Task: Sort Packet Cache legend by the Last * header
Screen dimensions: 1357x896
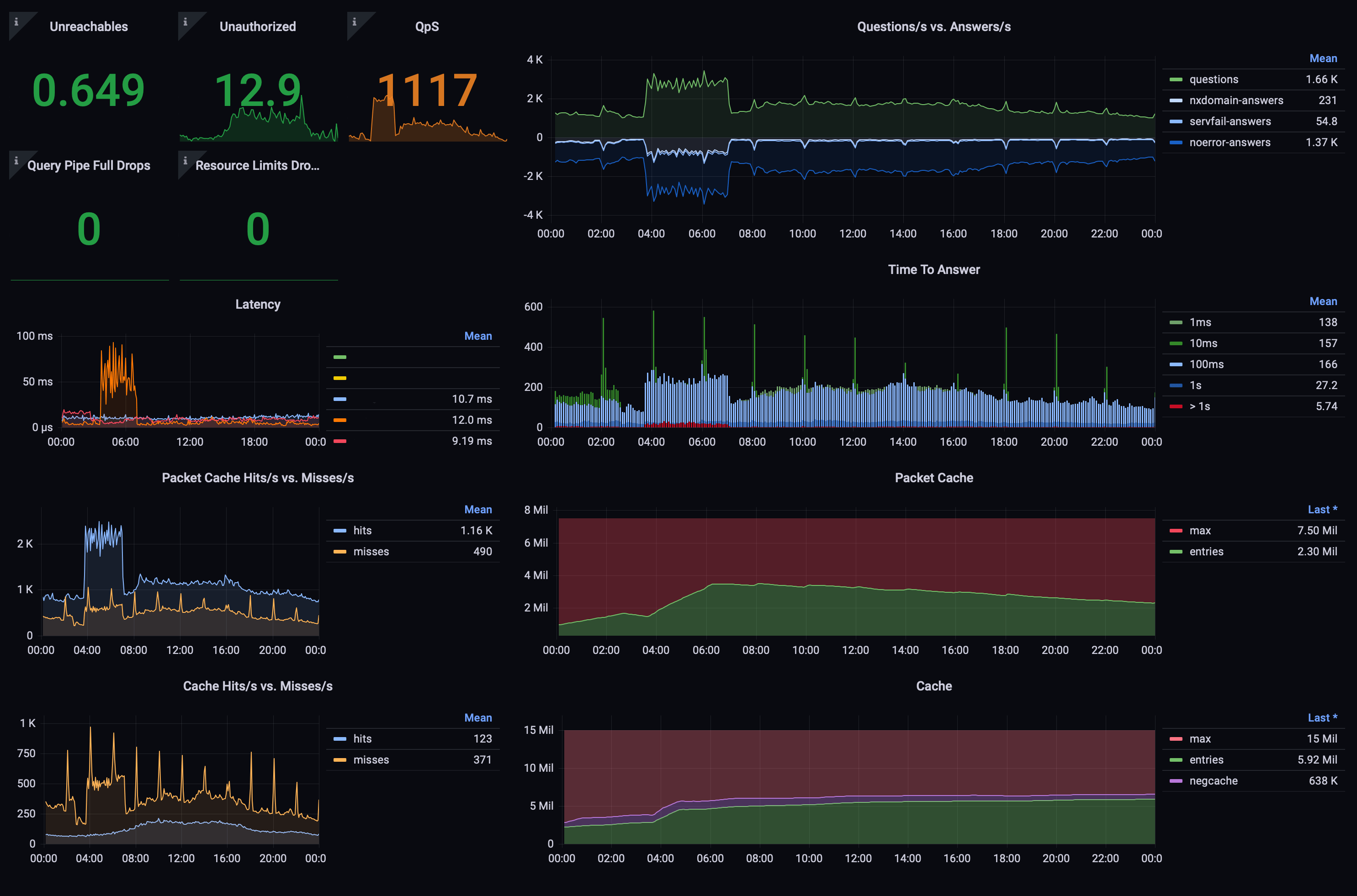Action: click(x=1321, y=510)
